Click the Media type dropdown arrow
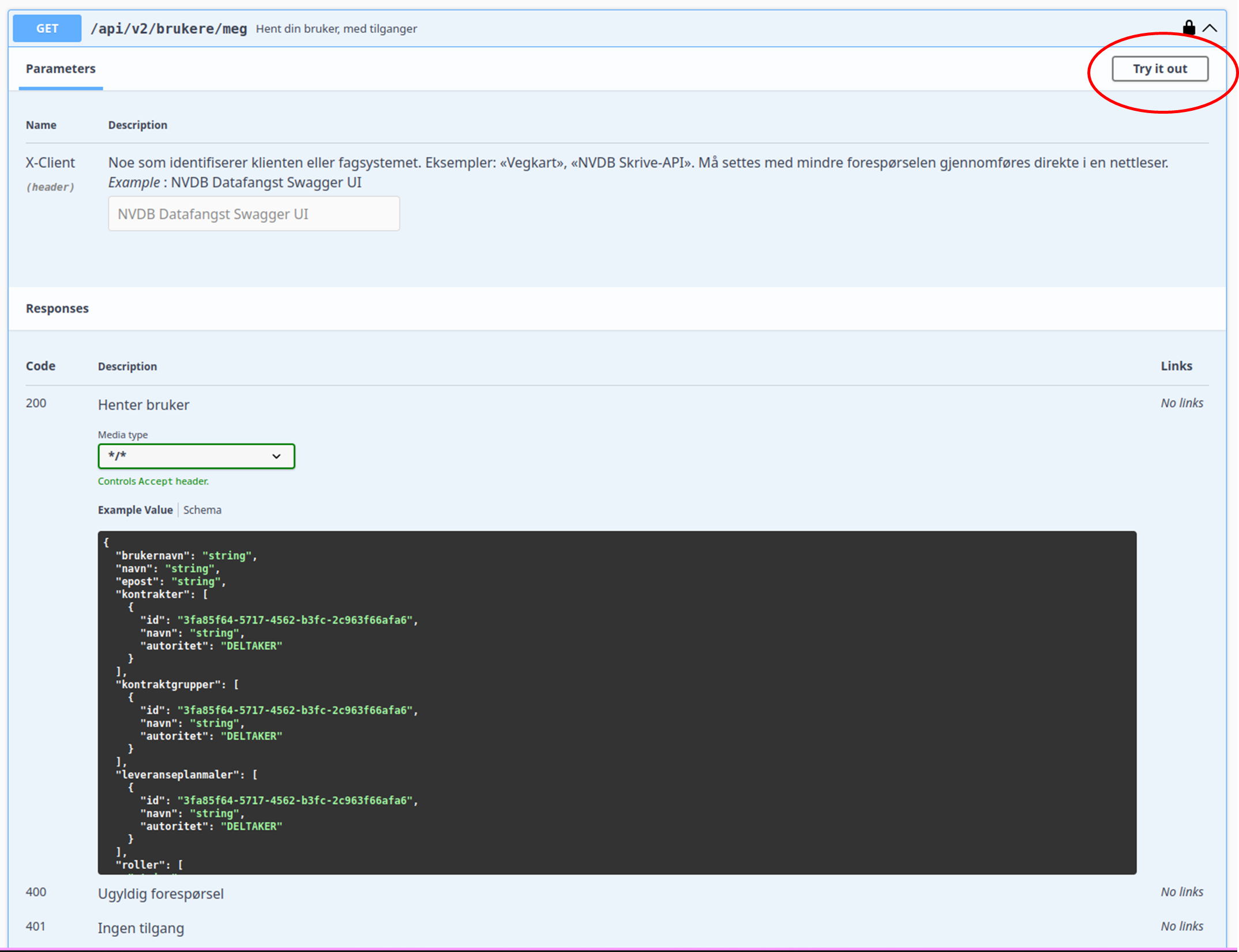The width and height of the screenshot is (1239, 952). [276, 456]
